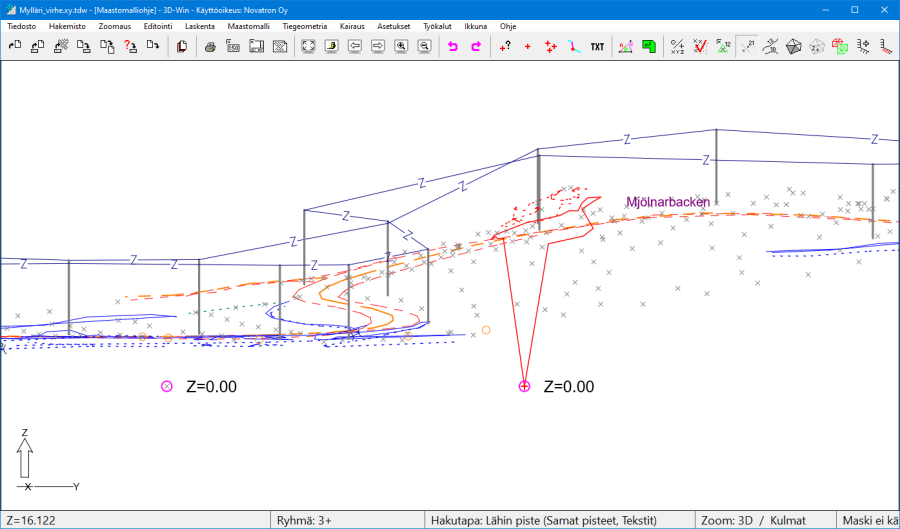Select the TXT text tool
This screenshot has width=900, height=529.
click(x=597, y=46)
